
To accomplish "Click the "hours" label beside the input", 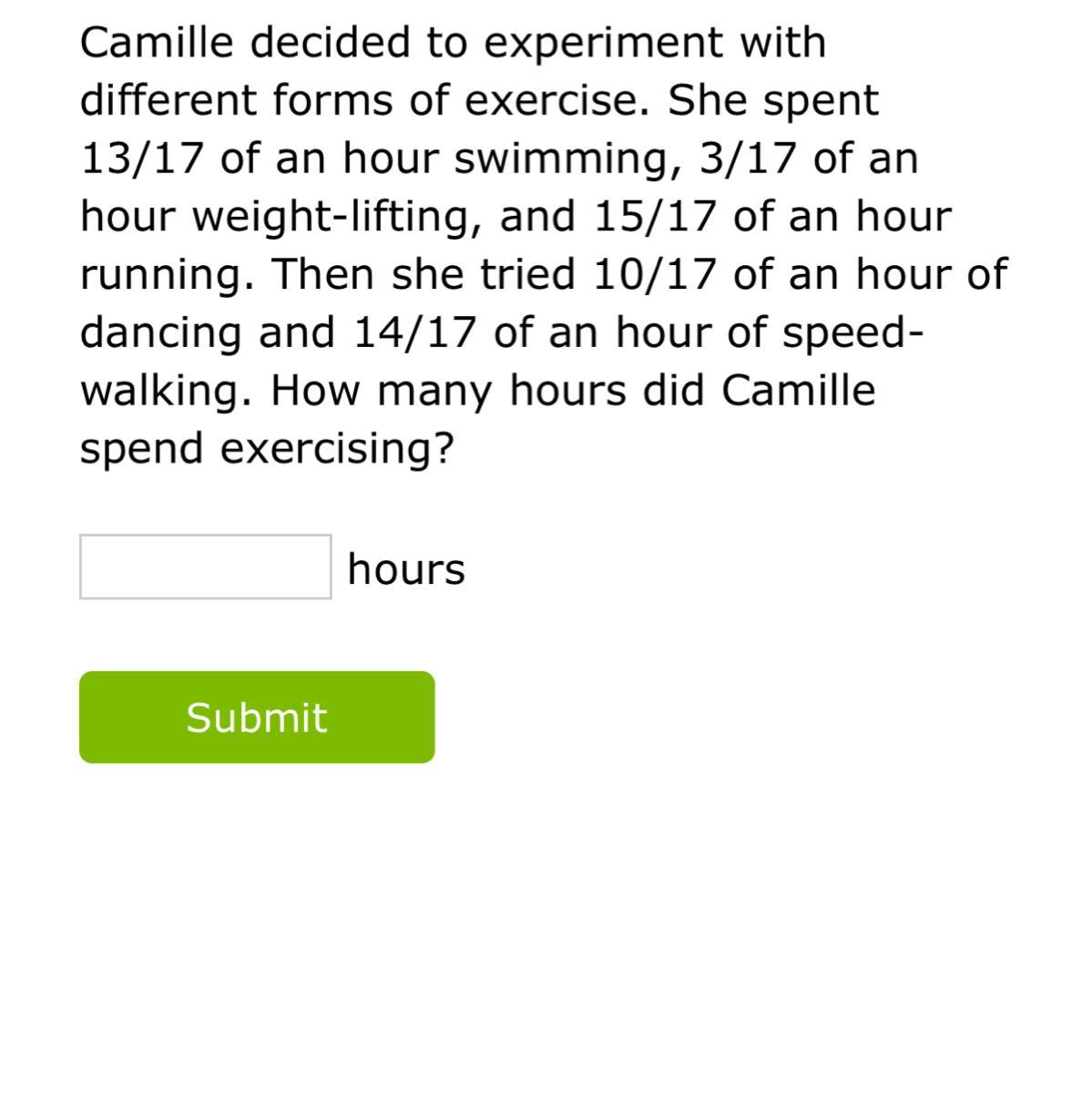I will [x=406, y=569].
